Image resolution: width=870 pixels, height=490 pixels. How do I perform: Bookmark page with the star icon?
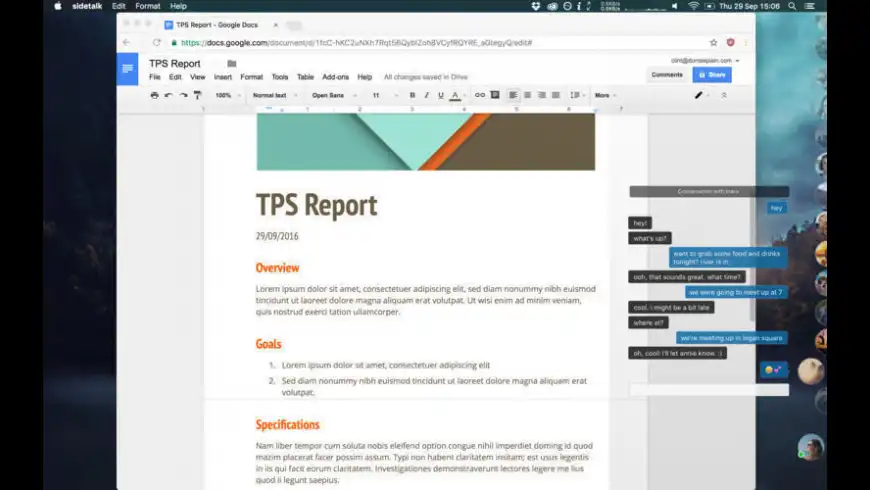point(713,43)
